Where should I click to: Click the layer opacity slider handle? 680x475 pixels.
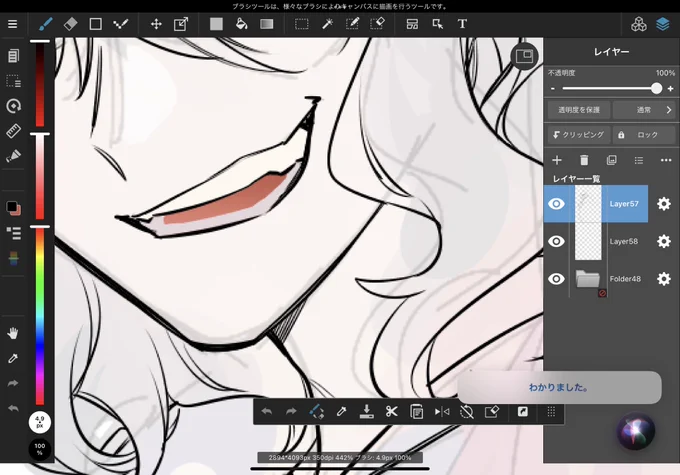[657, 88]
